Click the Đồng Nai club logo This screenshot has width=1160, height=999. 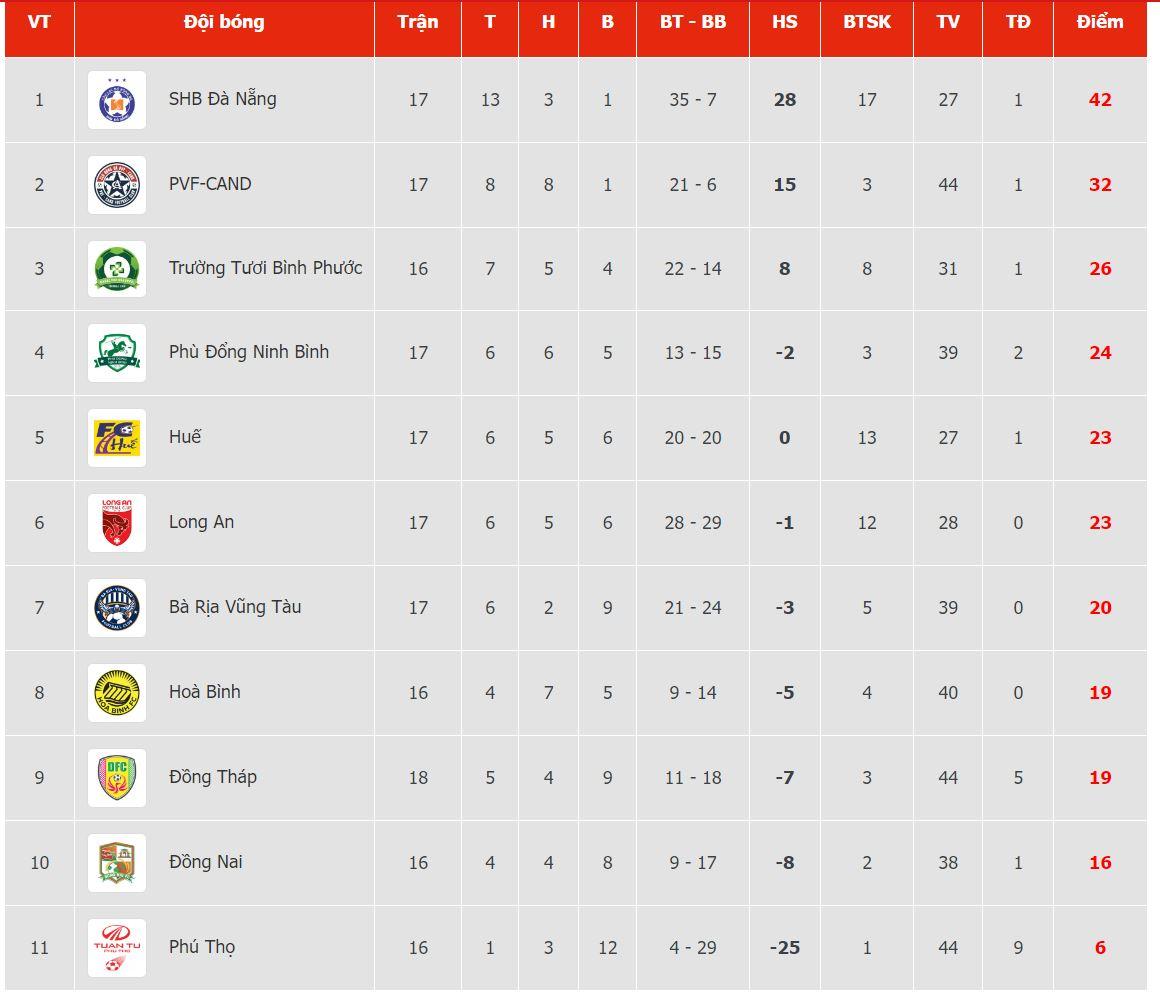click(x=117, y=863)
